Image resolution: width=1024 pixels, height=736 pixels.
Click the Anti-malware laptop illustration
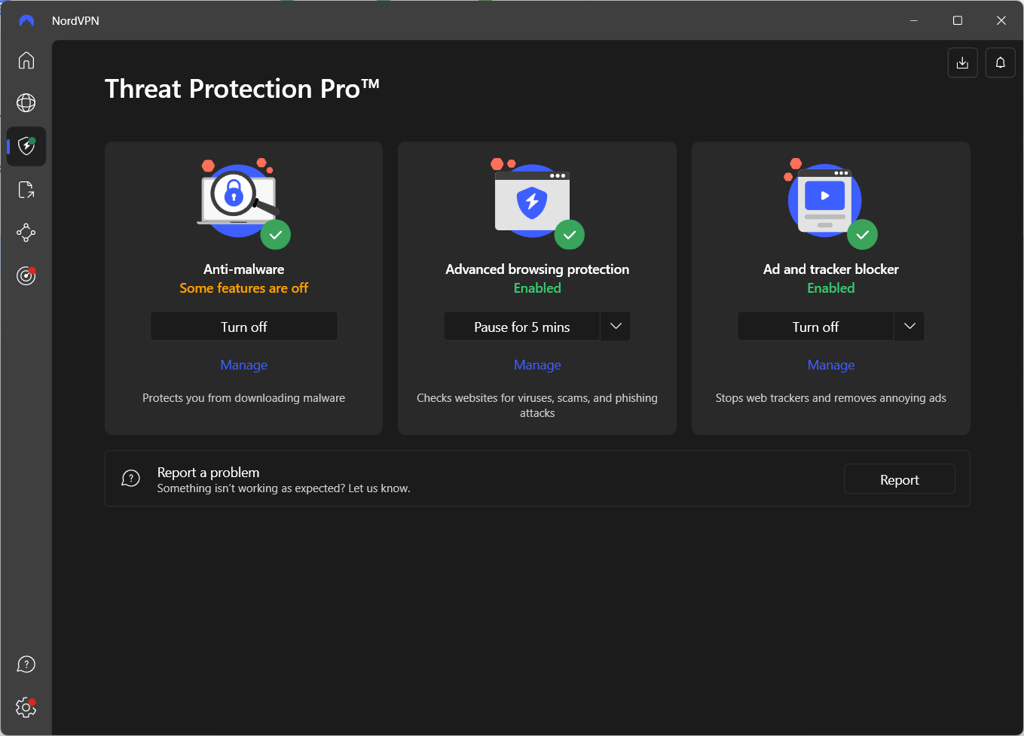[x=243, y=203]
